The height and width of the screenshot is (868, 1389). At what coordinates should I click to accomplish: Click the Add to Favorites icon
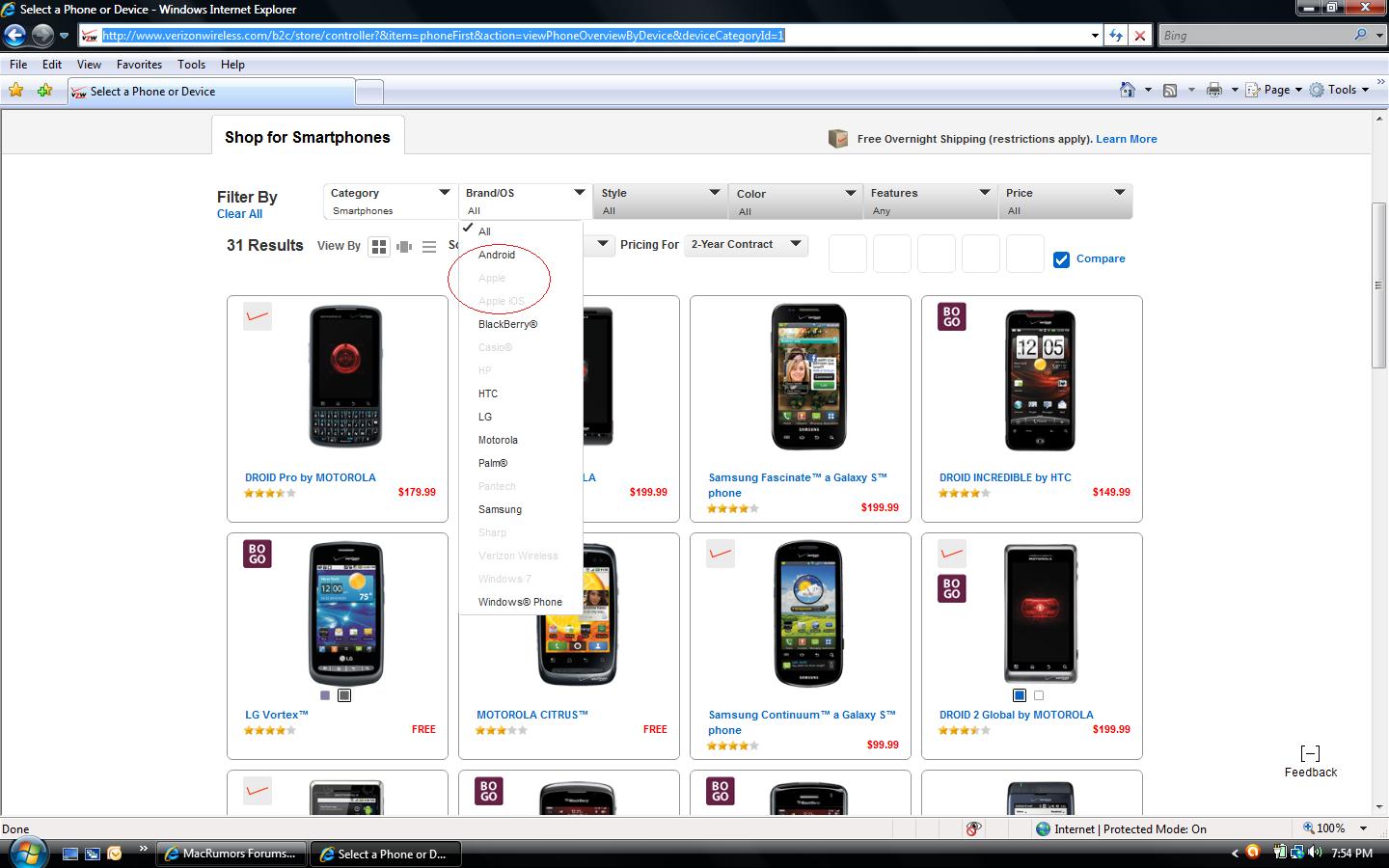coord(44,91)
